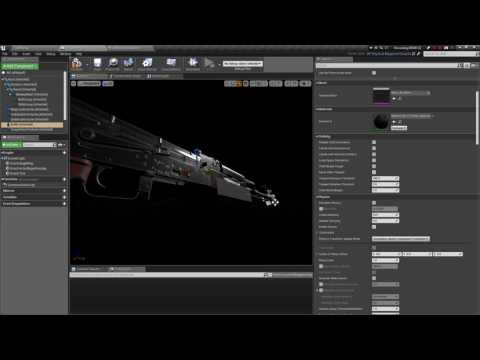The height and width of the screenshot is (360, 480).
Task: Toggle world/local coordinate system icon
Action: pos(246,84)
